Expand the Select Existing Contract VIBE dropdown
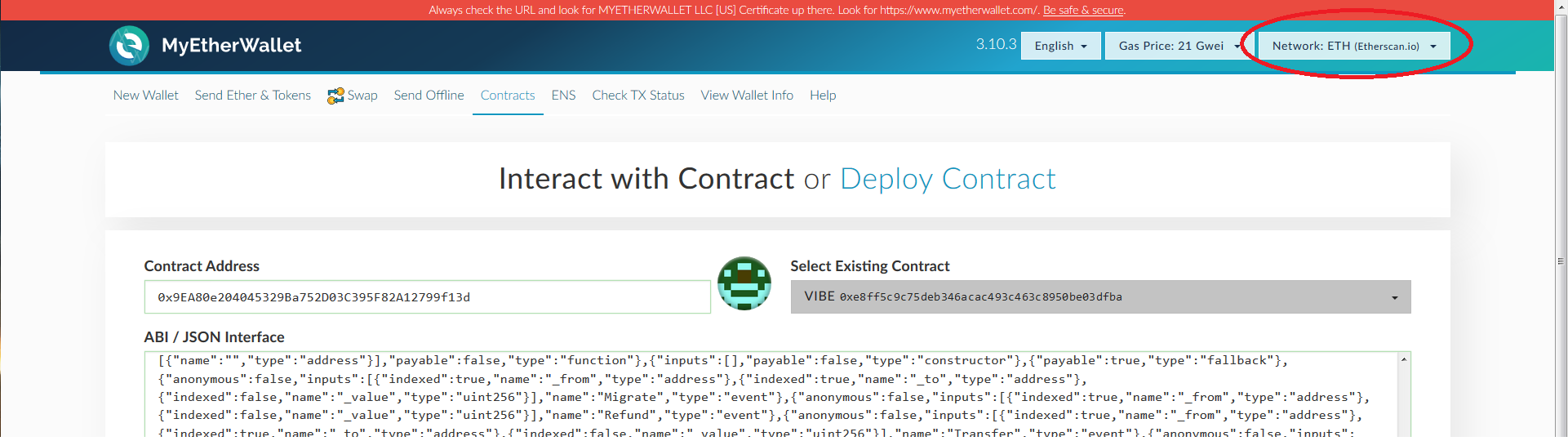 (1100, 297)
